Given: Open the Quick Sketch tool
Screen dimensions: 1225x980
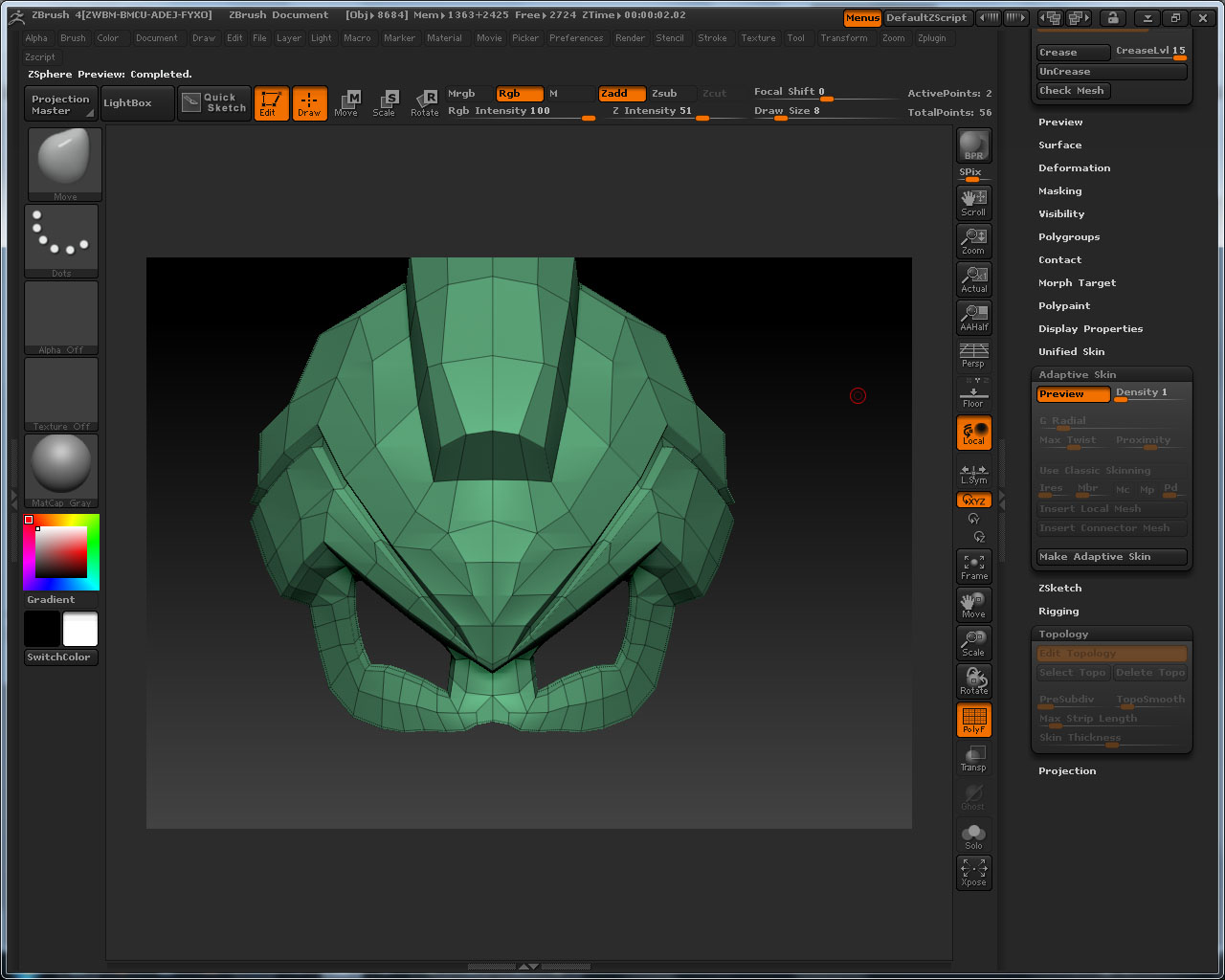Looking at the screenshot, I should tap(214, 102).
